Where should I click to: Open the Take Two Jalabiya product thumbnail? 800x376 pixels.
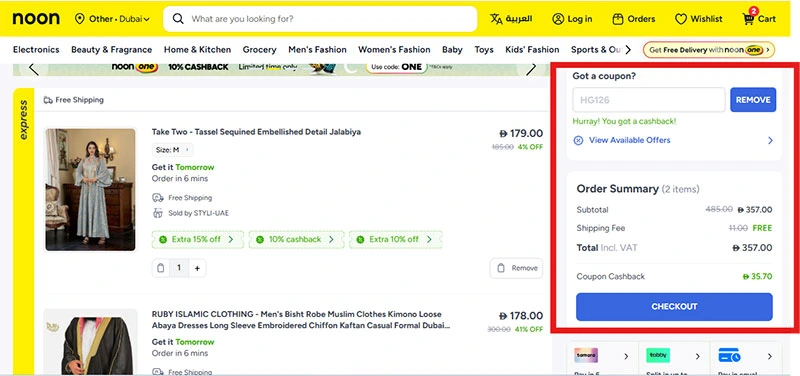pyautogui.click(x=90, y=189)
